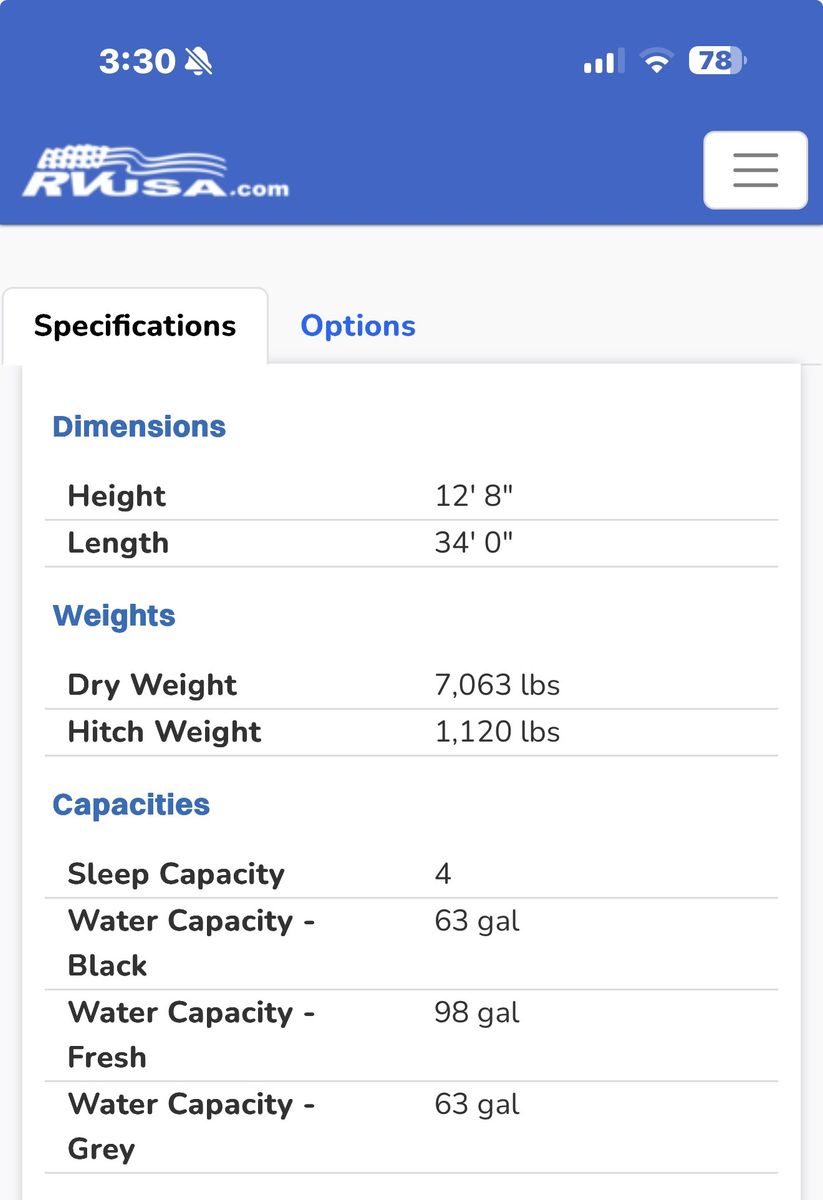Tap the Hitch Weight 1,120 lbs value

[x=497, y=732]
